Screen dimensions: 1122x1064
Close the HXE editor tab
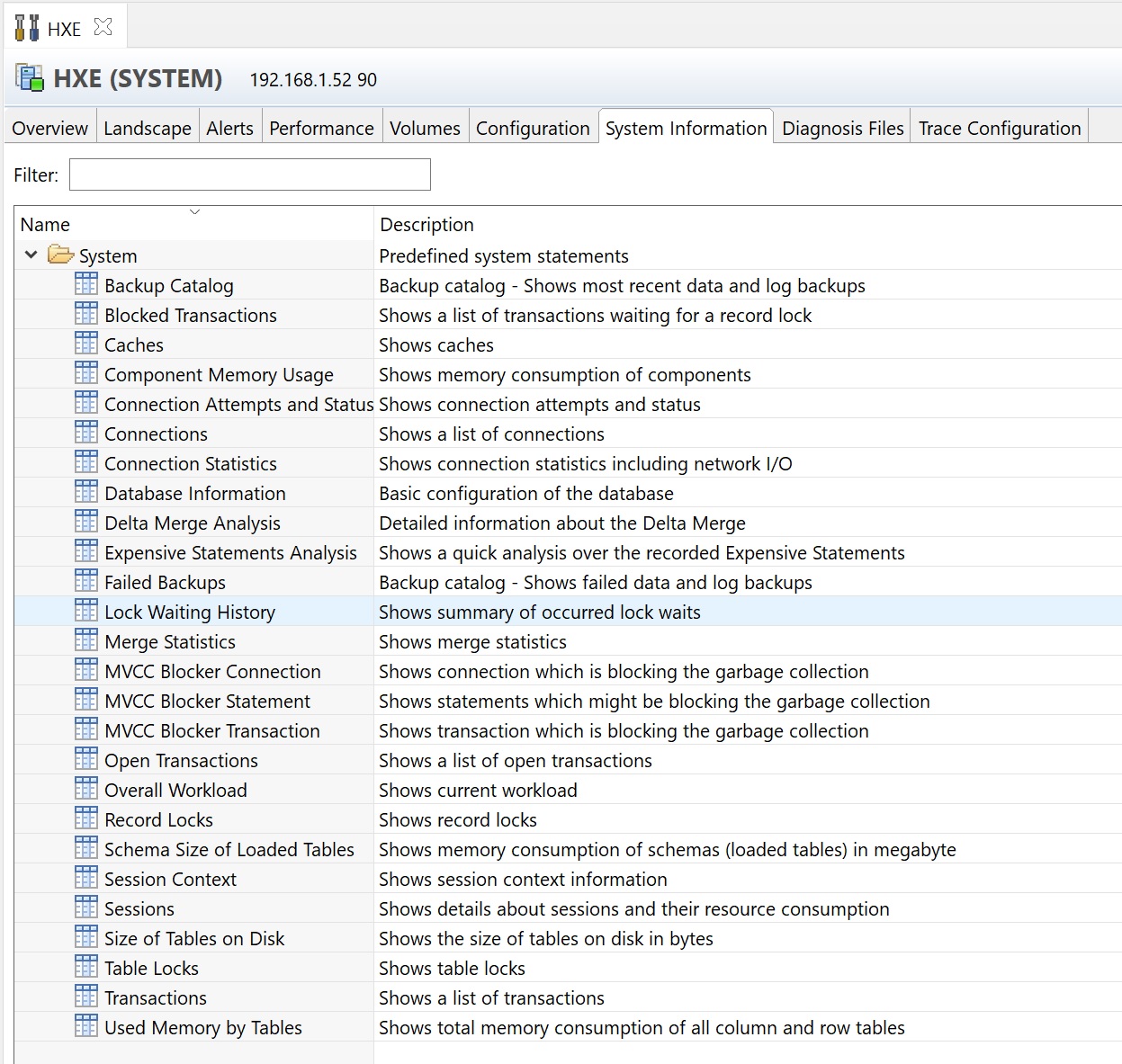103,28
